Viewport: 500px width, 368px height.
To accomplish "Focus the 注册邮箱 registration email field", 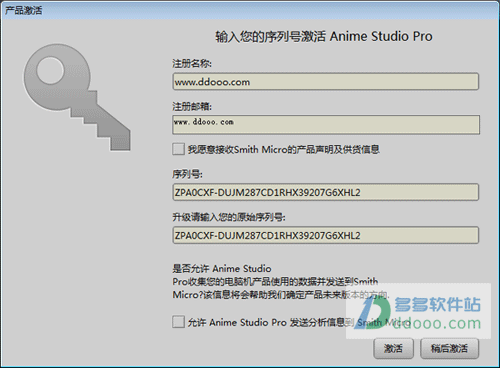I will point(326,125).
